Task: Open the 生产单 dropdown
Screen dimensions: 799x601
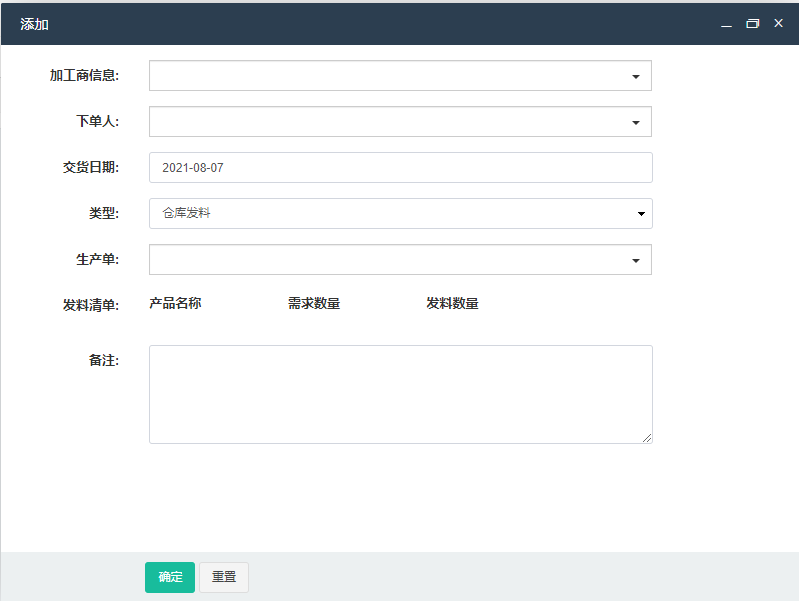Action: click(400, 259)
